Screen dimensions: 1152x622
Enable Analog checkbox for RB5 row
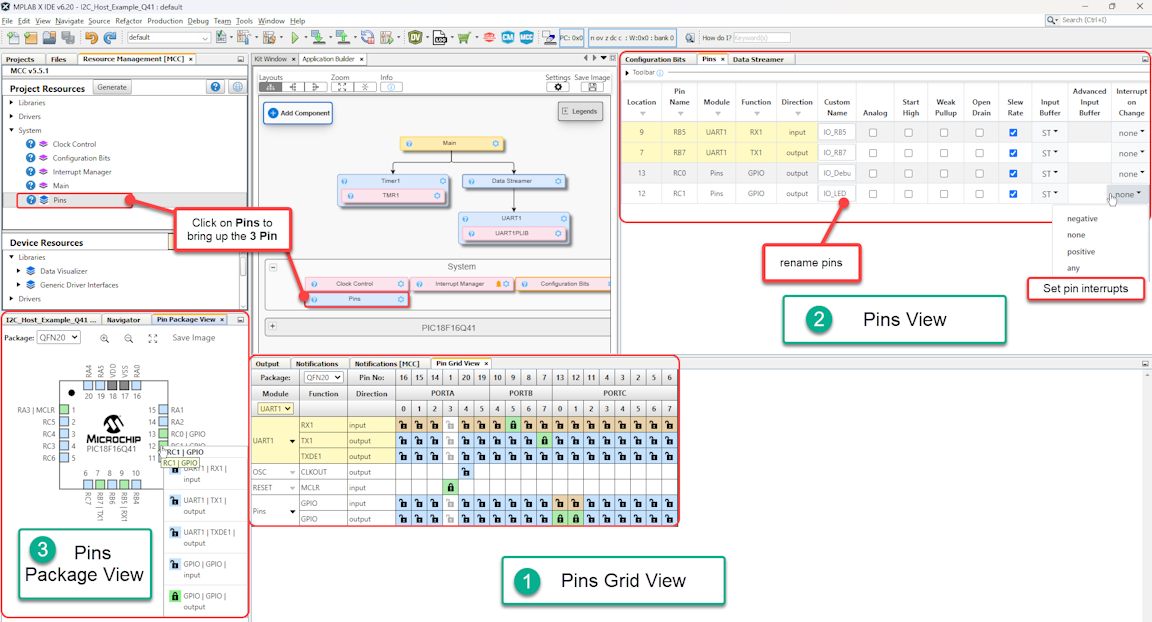[873, 133]
